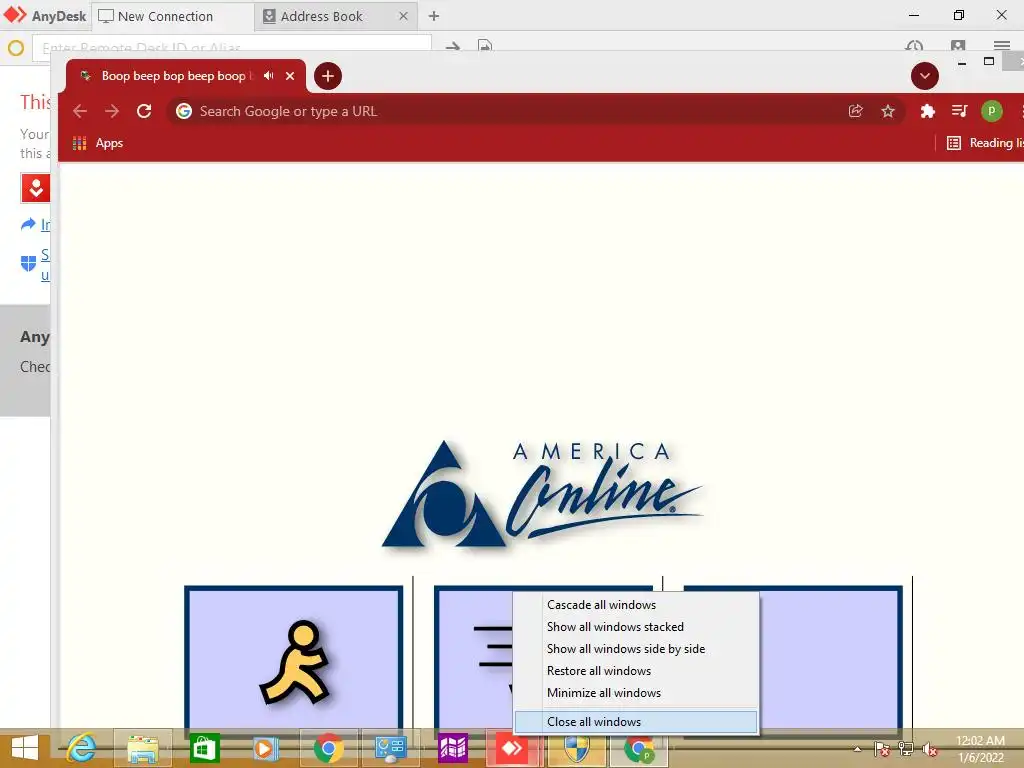Click the red AnyDesk download icon in the AnyDesk window
Image resolution: width=1024 pixels, height=768 pixels.
click(36, 189)
